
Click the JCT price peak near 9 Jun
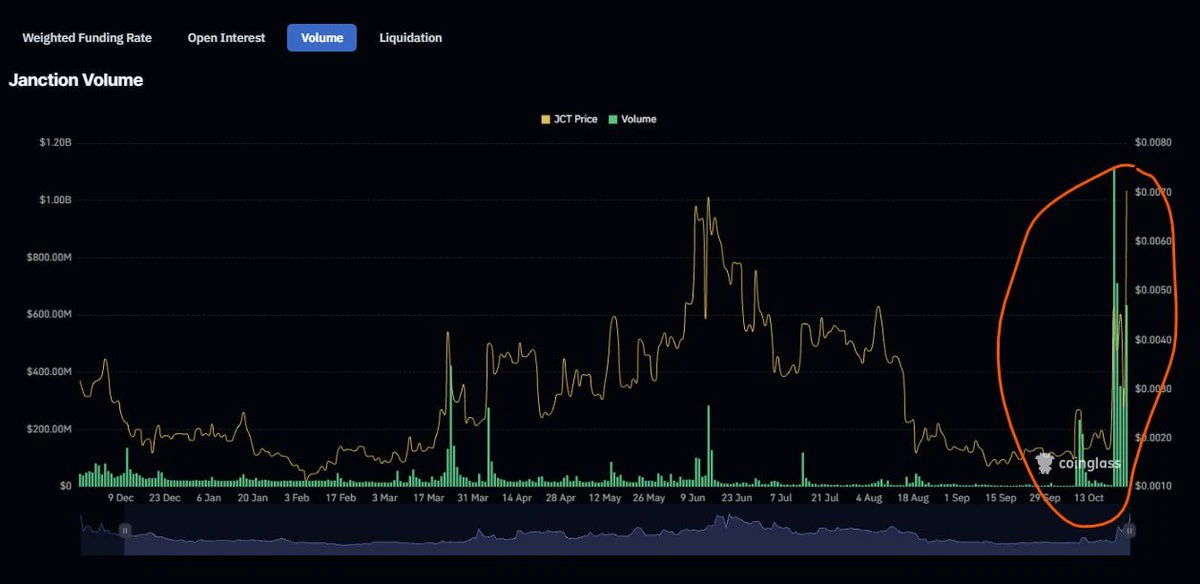pos(707,200)
